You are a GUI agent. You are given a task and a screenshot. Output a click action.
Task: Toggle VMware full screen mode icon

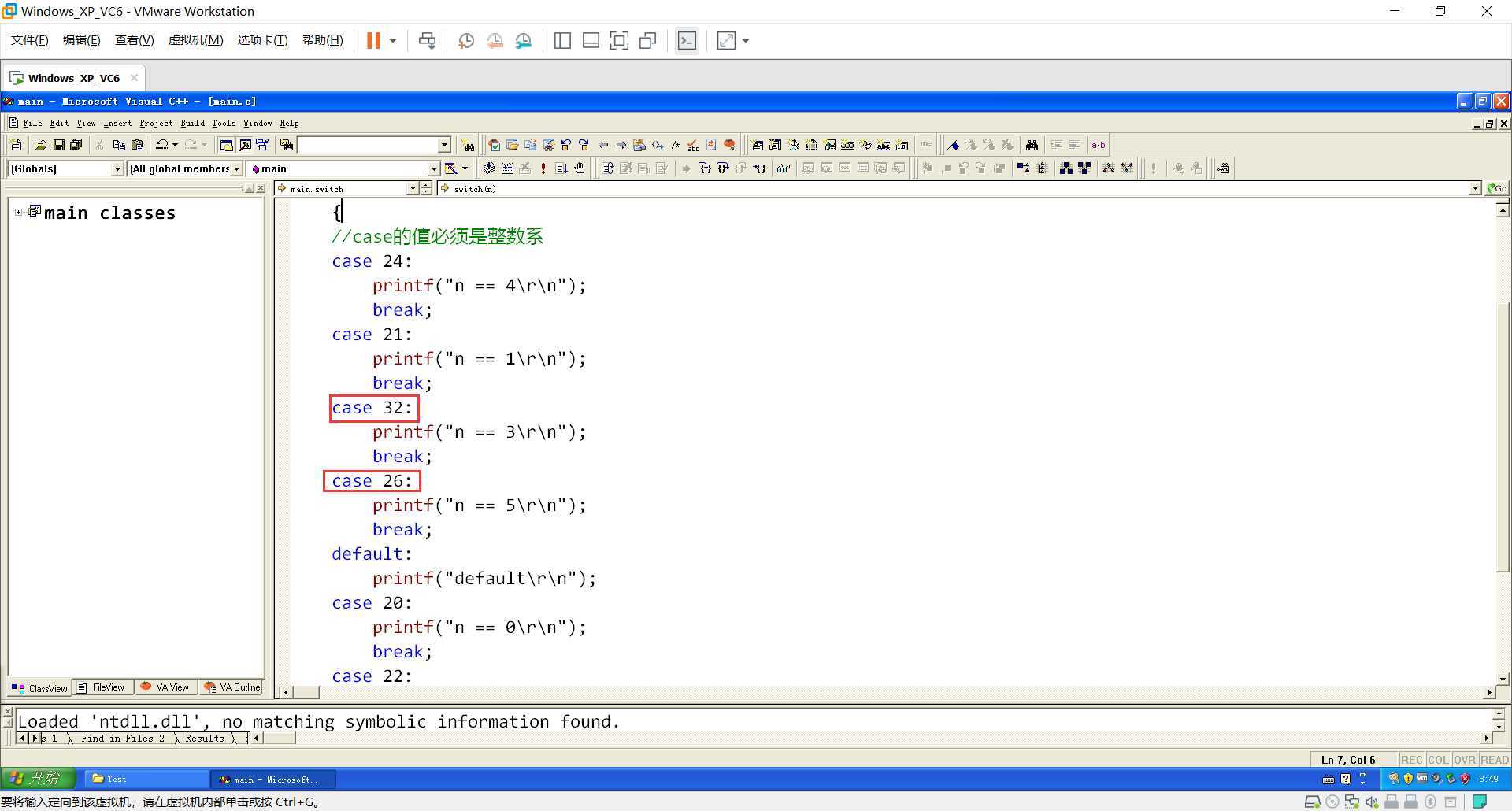pyautogui.click(x=620, y=41)
